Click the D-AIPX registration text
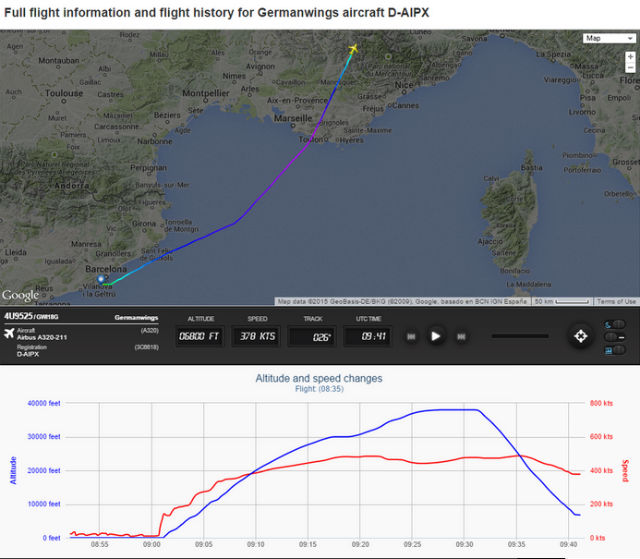640x559 pixels. 28,354
